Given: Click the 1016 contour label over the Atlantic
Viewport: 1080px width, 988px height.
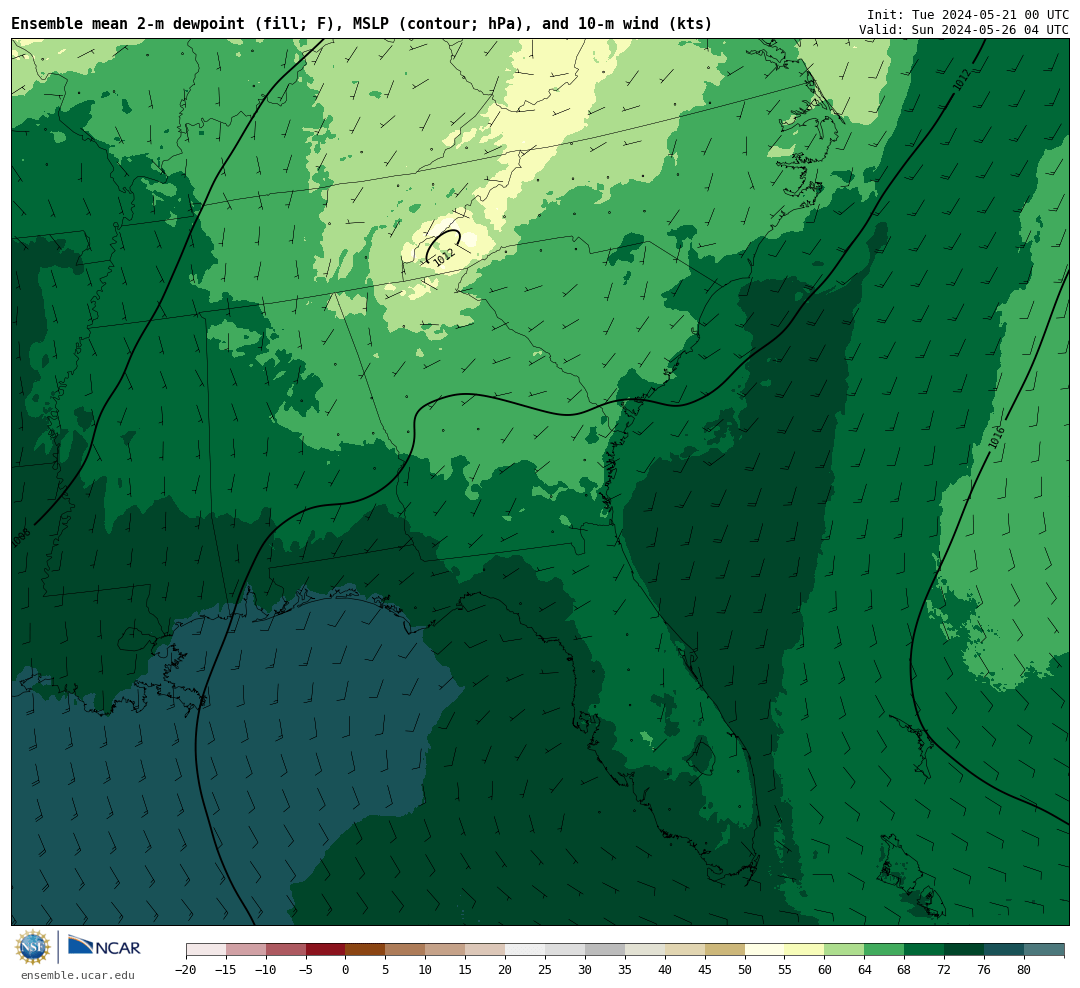Looking at the screenshot, I should pos(996,437).
